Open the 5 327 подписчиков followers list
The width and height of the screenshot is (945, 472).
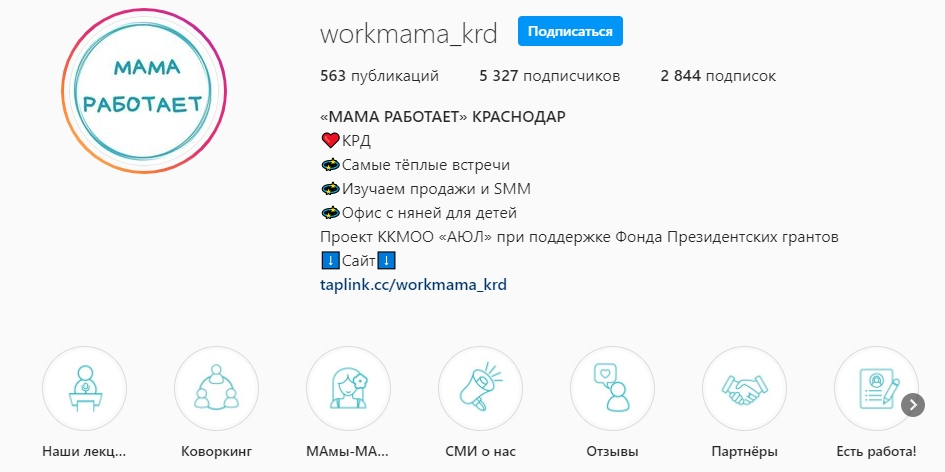click(x=550, y=77)
